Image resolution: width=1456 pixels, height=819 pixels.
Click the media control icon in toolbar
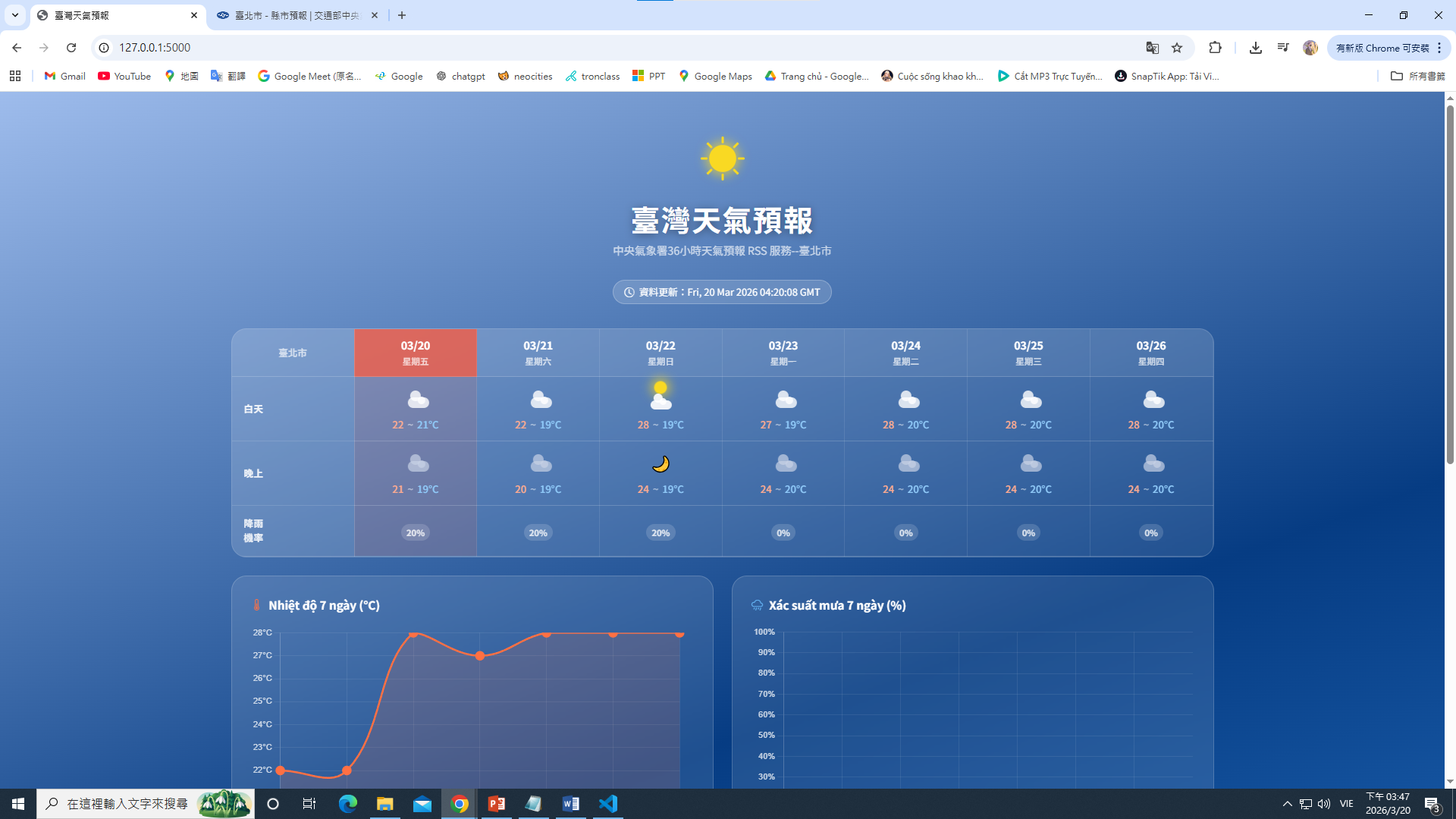(x=1283, y=48)
